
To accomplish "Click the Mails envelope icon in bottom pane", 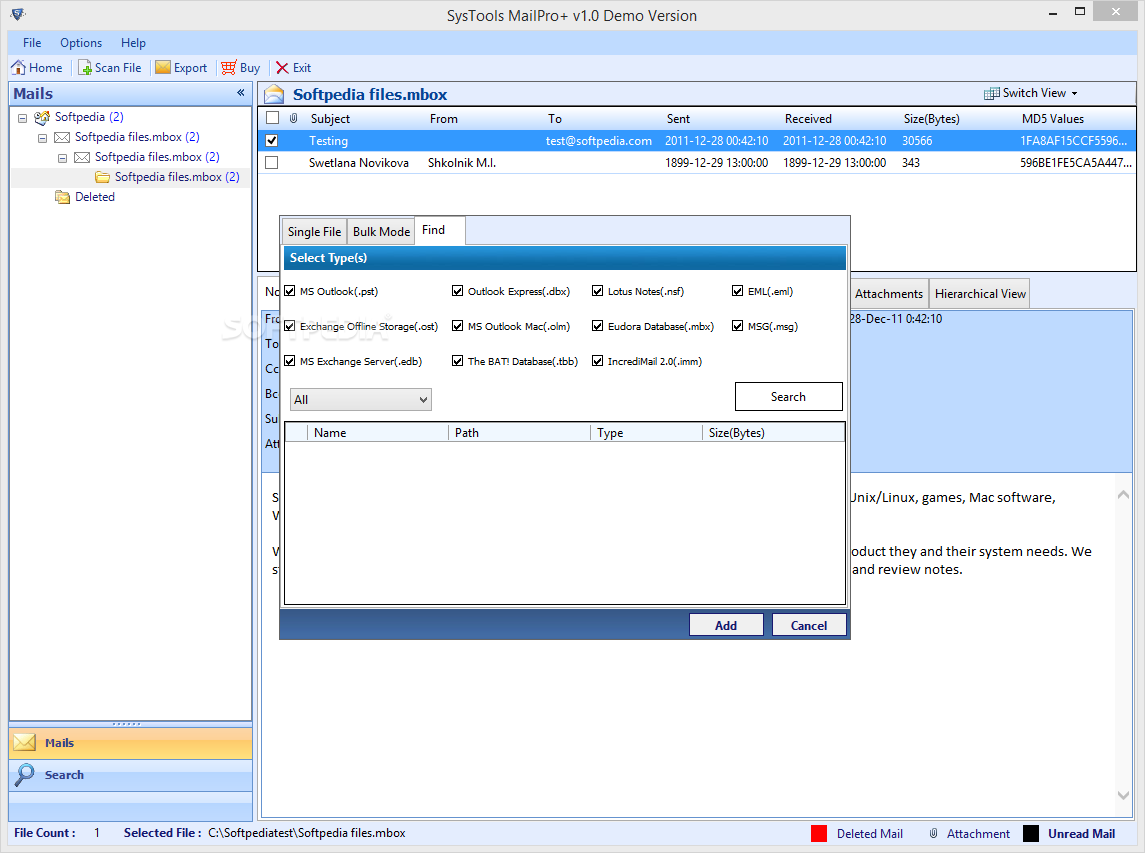I will click(24, 743).
